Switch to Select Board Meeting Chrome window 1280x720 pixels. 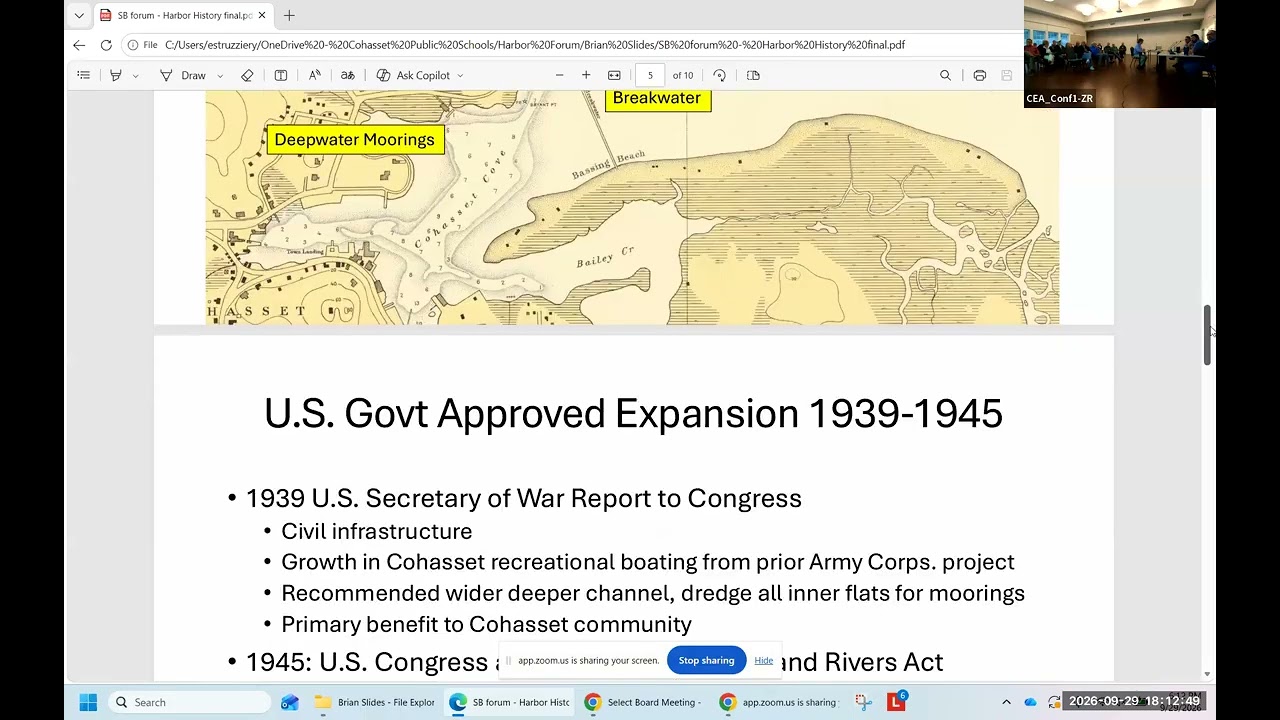tap(642, 702)
